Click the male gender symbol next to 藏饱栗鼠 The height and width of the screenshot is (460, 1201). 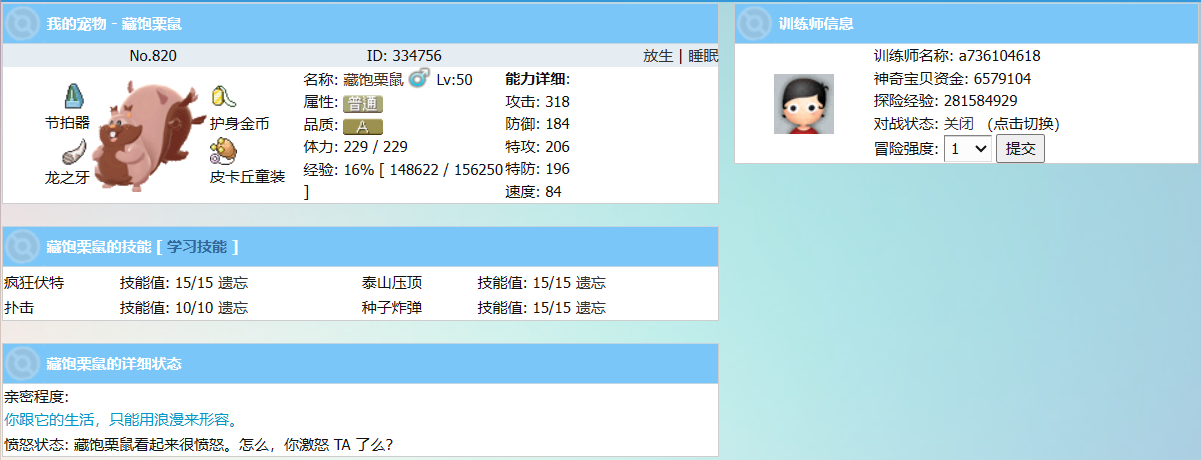(x=419, y=78)
